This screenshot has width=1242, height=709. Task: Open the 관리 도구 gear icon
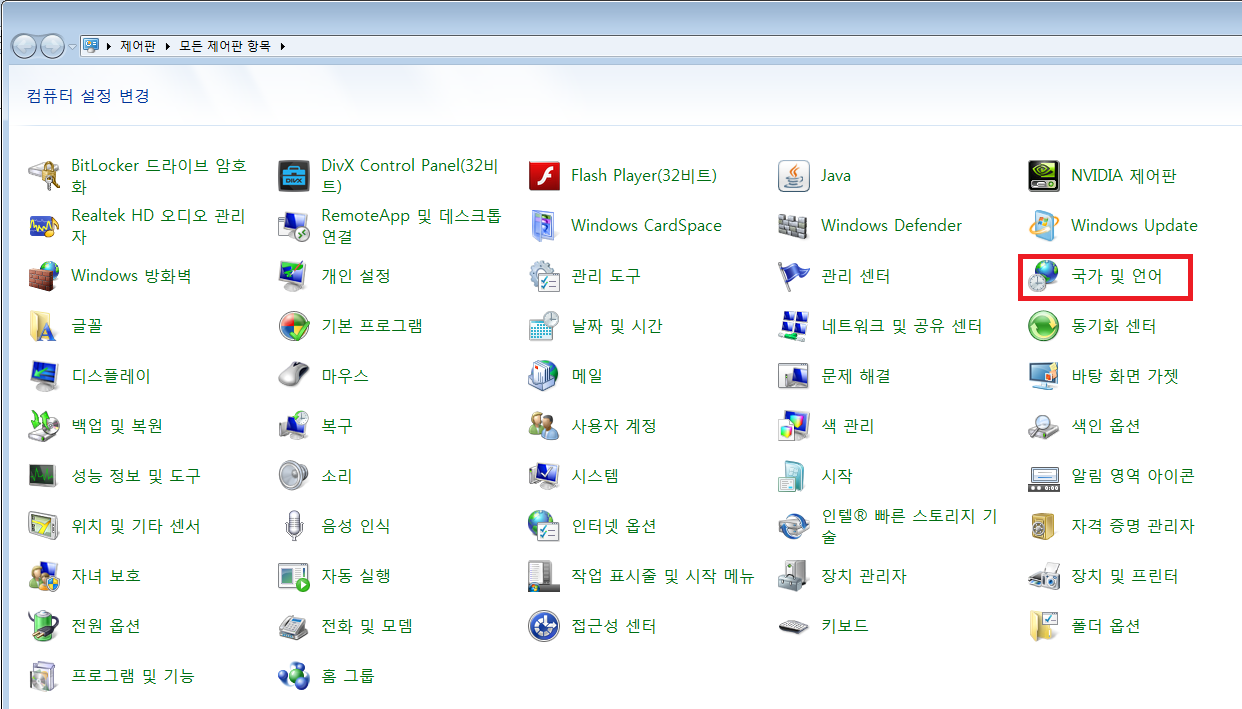[544, 276]
